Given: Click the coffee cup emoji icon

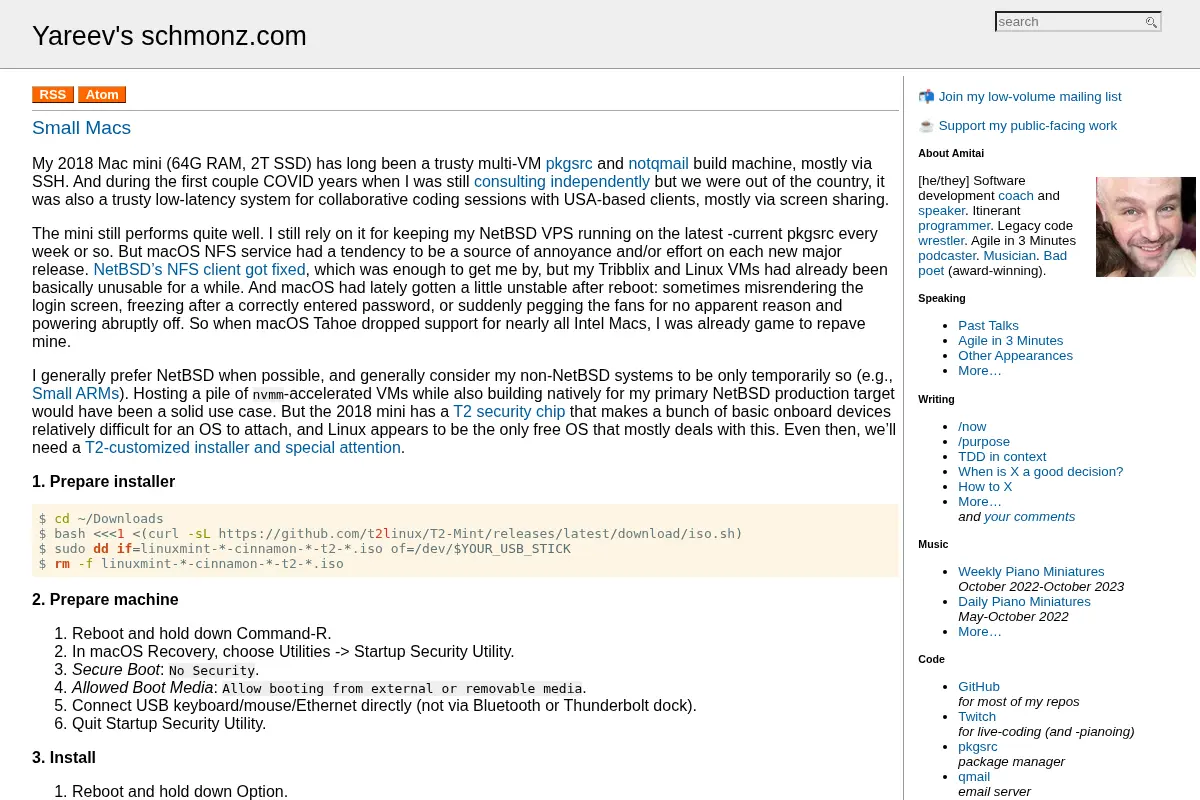Looking at the screenshot, I should [926, 126].
